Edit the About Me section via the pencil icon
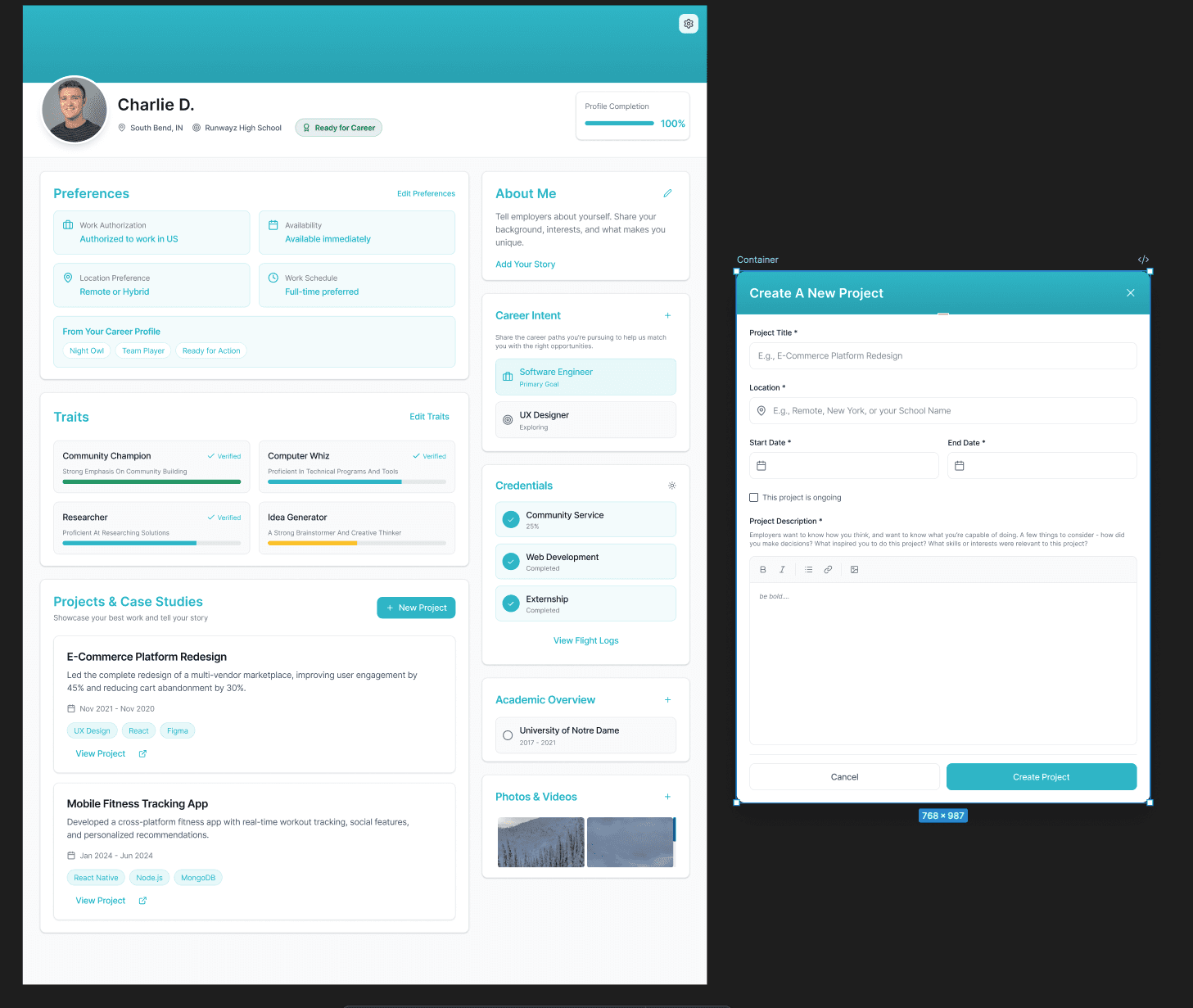 point(667,192)
